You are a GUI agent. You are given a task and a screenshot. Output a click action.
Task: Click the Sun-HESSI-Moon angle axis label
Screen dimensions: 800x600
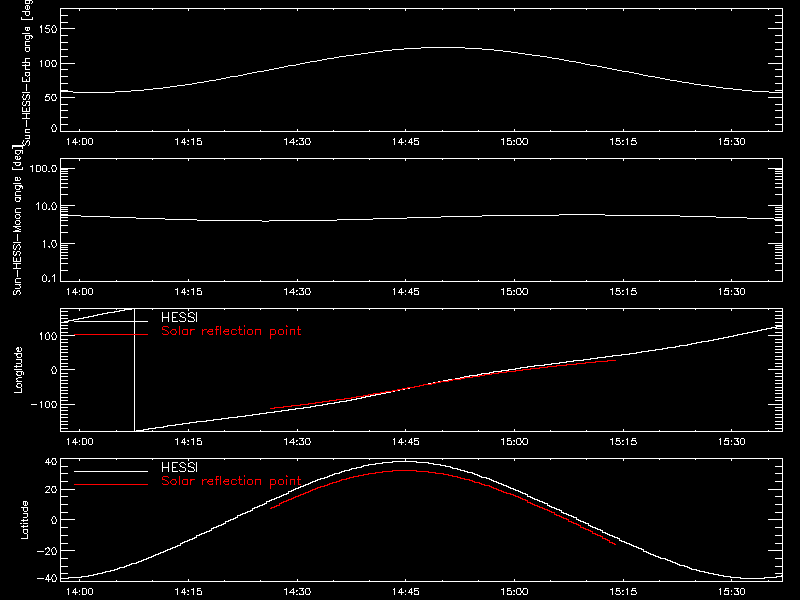tap(18, 220)
